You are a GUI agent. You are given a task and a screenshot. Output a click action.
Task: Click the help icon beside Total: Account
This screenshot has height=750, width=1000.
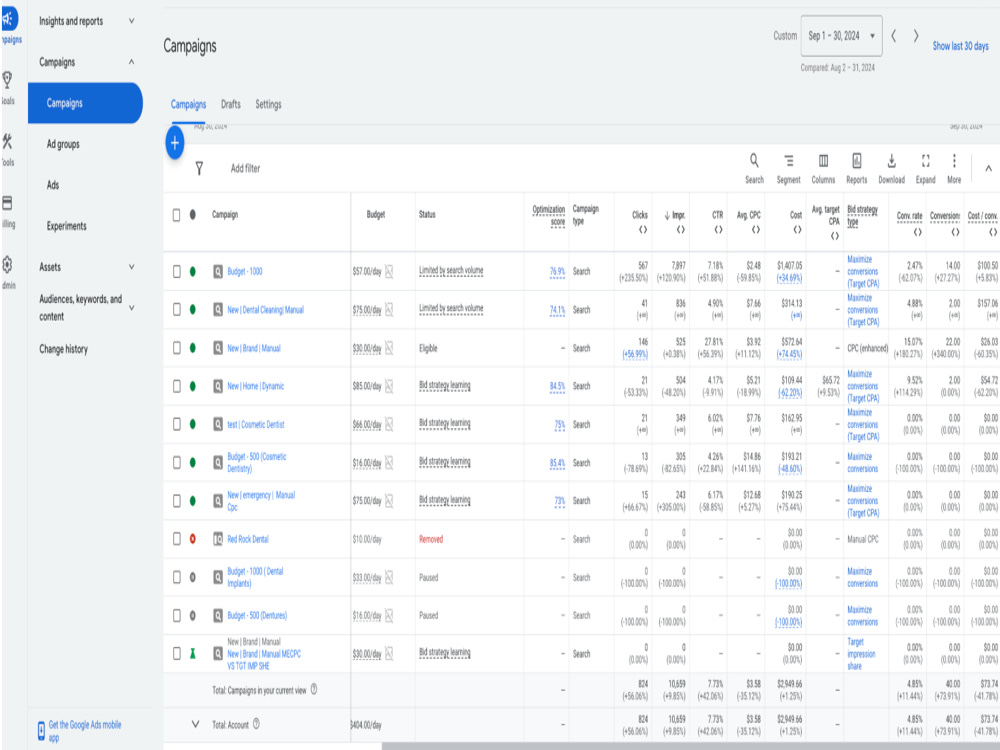(x=256, y=724)
